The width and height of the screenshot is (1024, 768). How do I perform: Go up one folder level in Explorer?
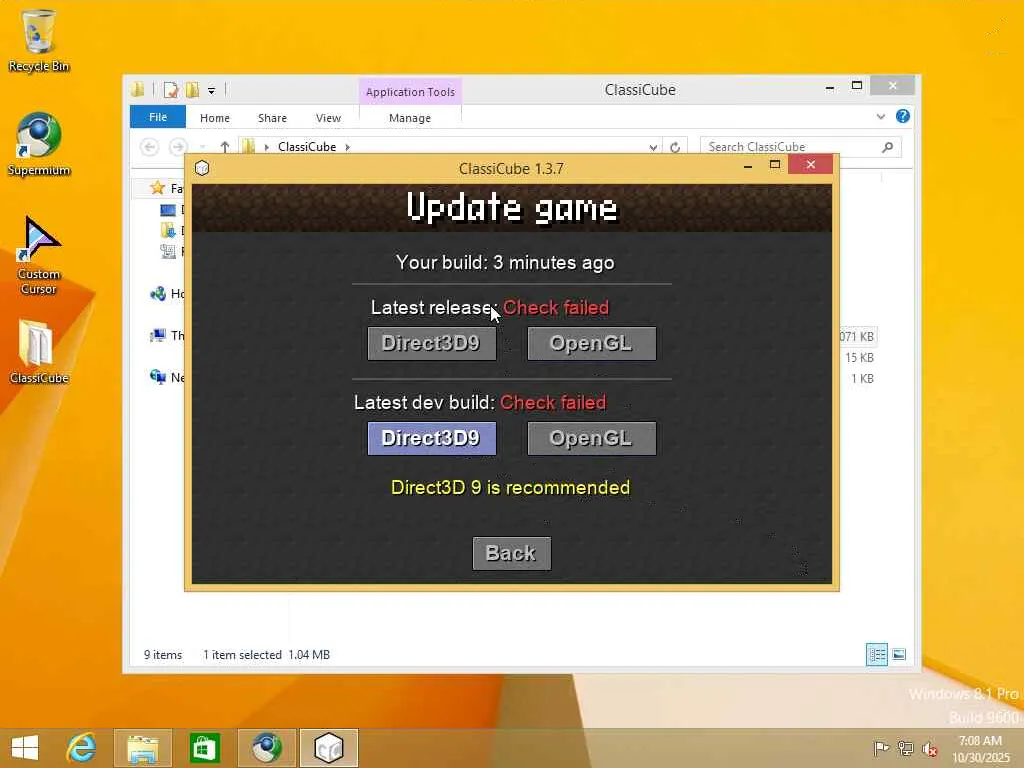pyautogui.click(x=225, y=147)
